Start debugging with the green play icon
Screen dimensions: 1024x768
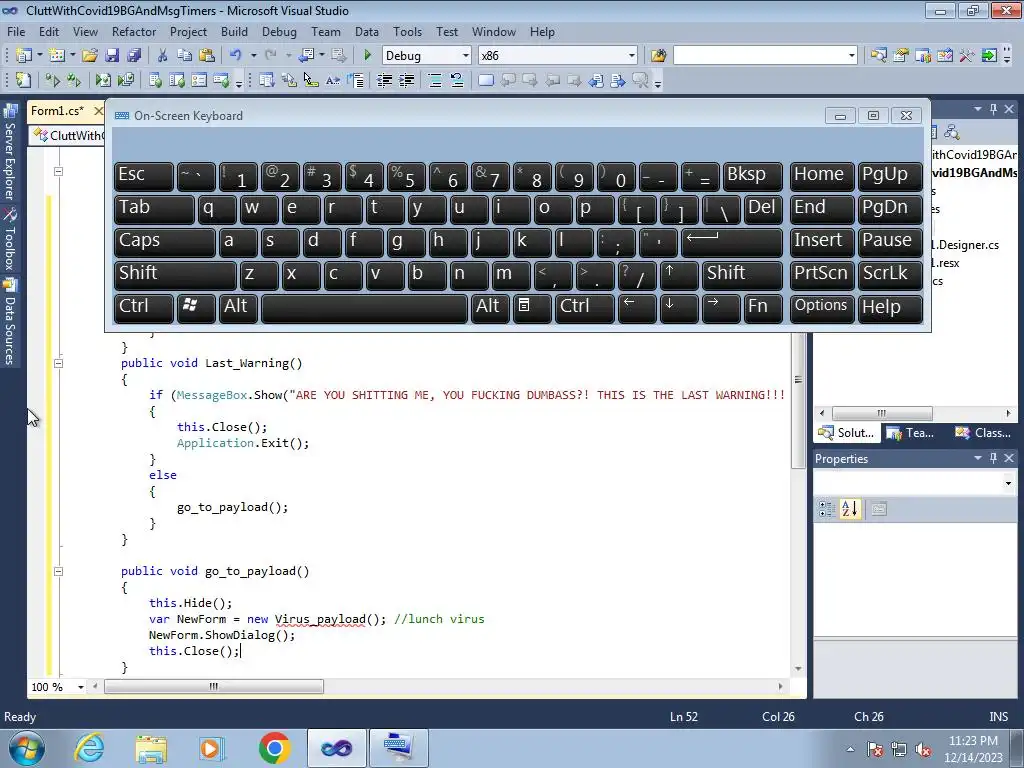pos(367,56)
